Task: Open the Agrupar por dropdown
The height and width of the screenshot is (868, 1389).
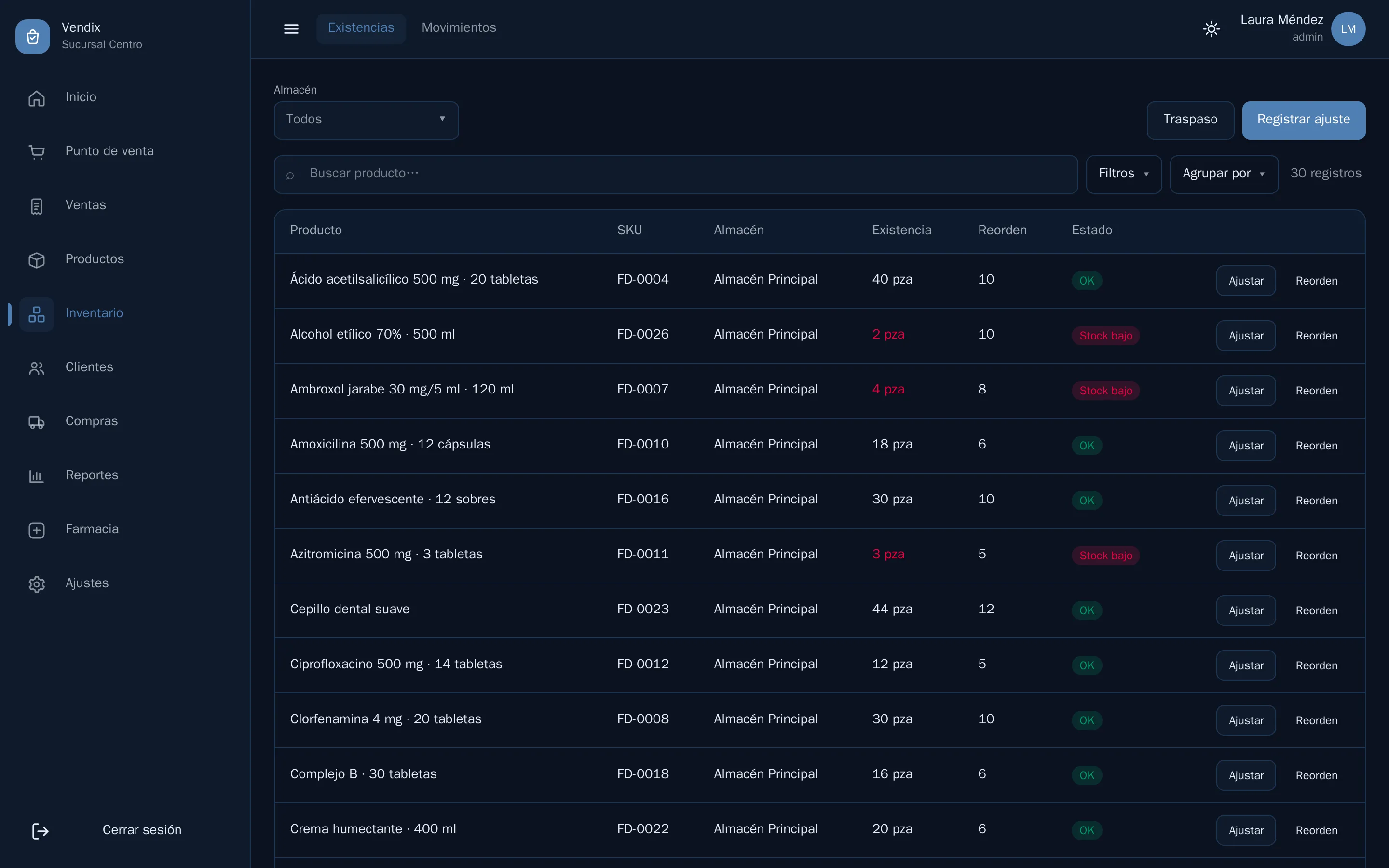Action: point(1224,174)
